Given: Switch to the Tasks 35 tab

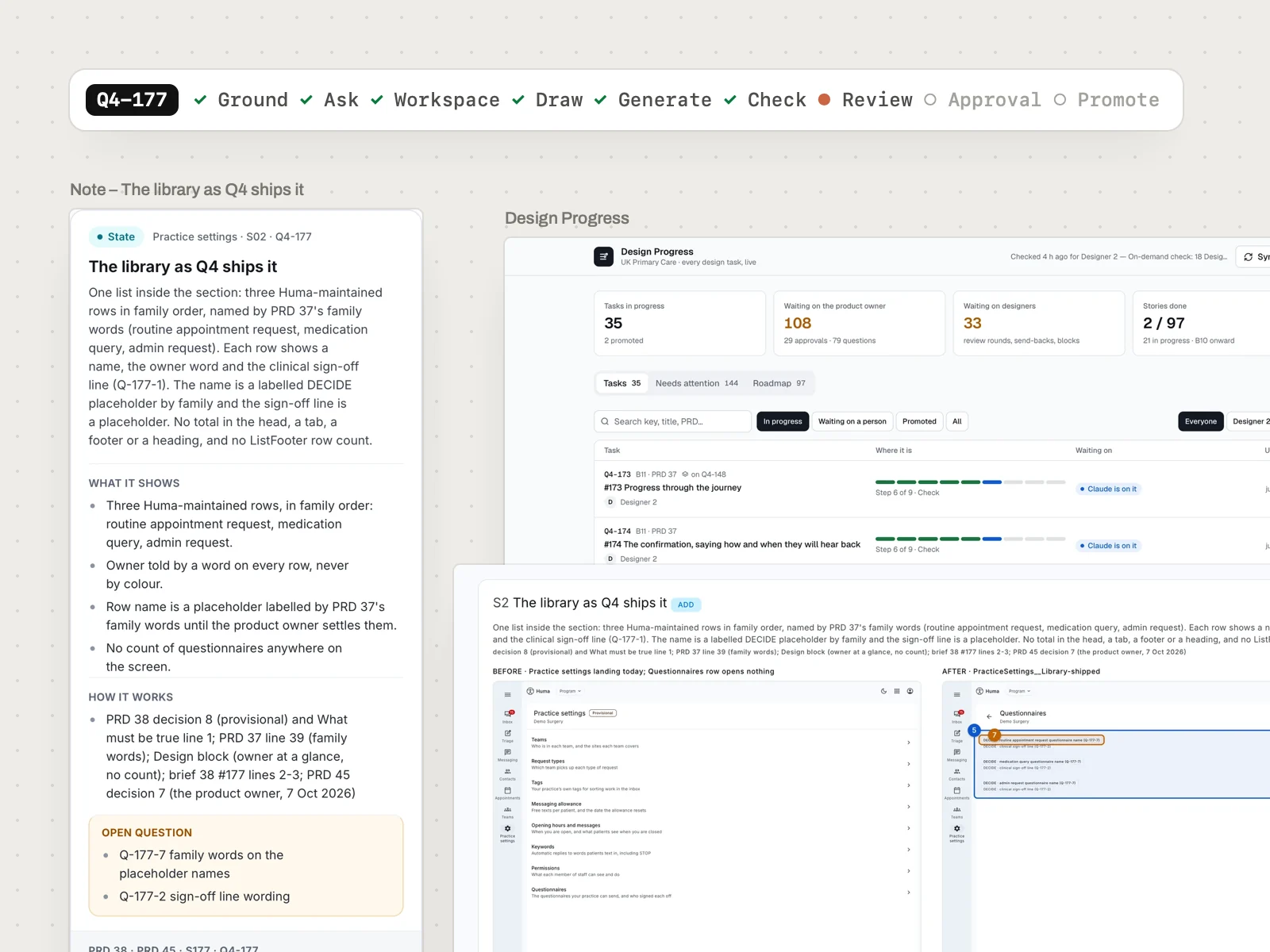Looking at the screenshot, I should [x=622, y=383].
